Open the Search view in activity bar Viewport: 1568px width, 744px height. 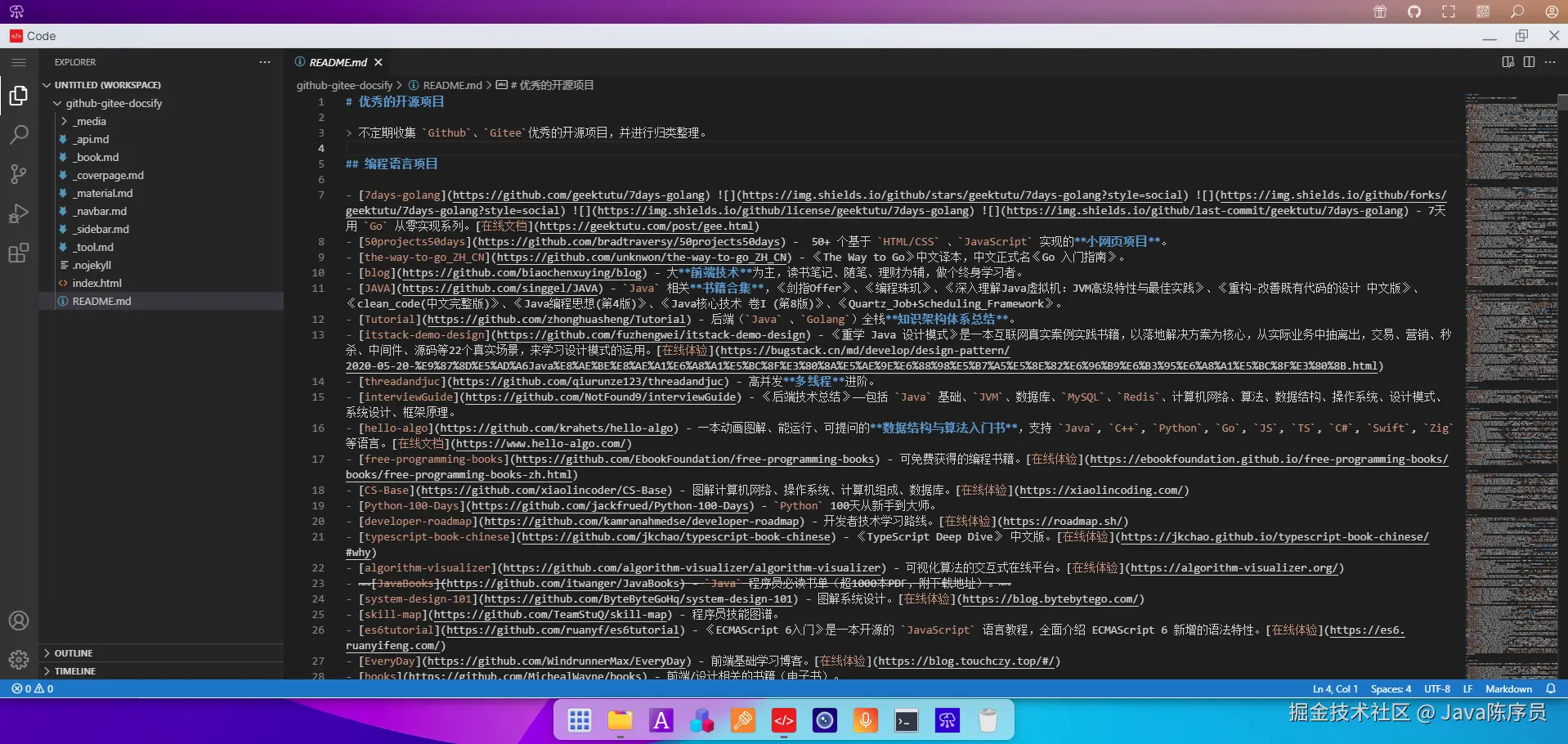[19, 135]
